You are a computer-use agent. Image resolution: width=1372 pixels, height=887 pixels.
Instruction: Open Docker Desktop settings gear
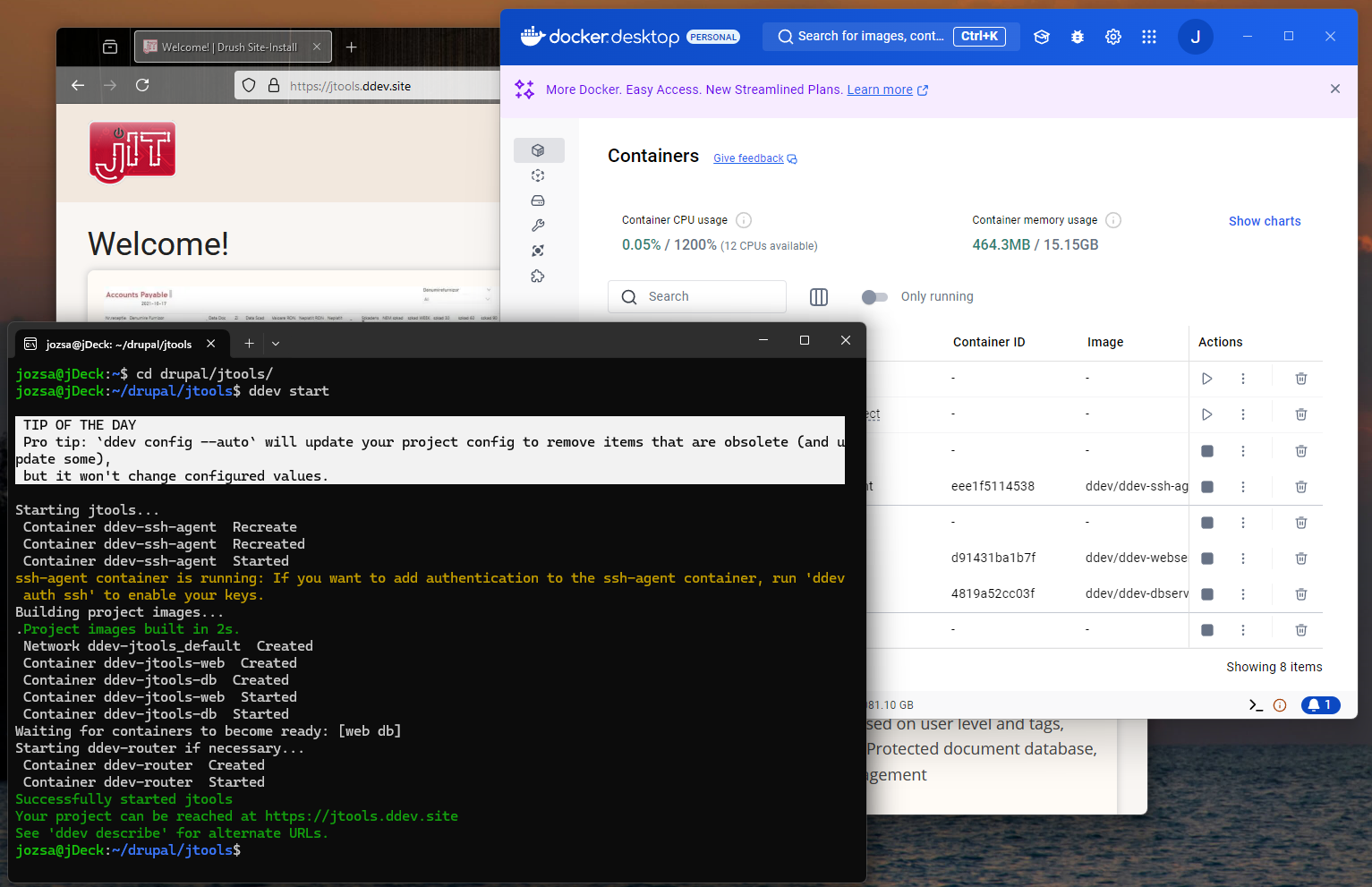1112,37
